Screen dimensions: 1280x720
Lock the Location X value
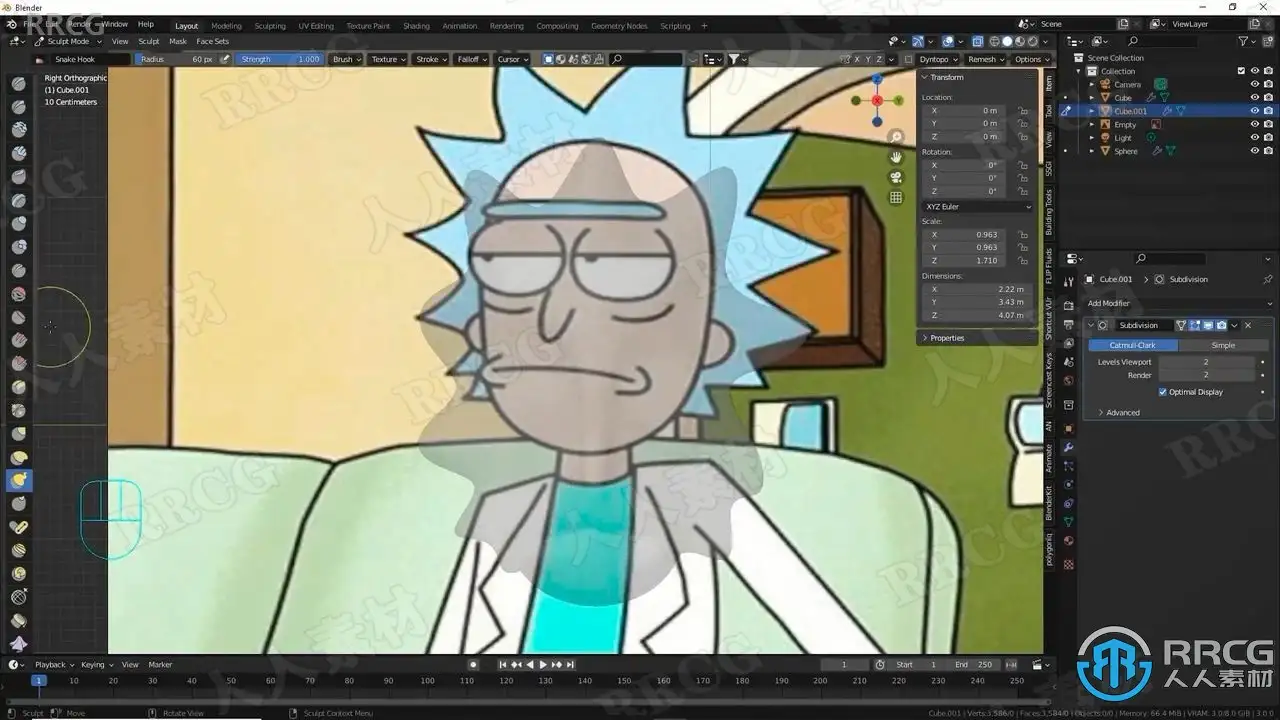pyautogui.click(x=1023, y=110)
